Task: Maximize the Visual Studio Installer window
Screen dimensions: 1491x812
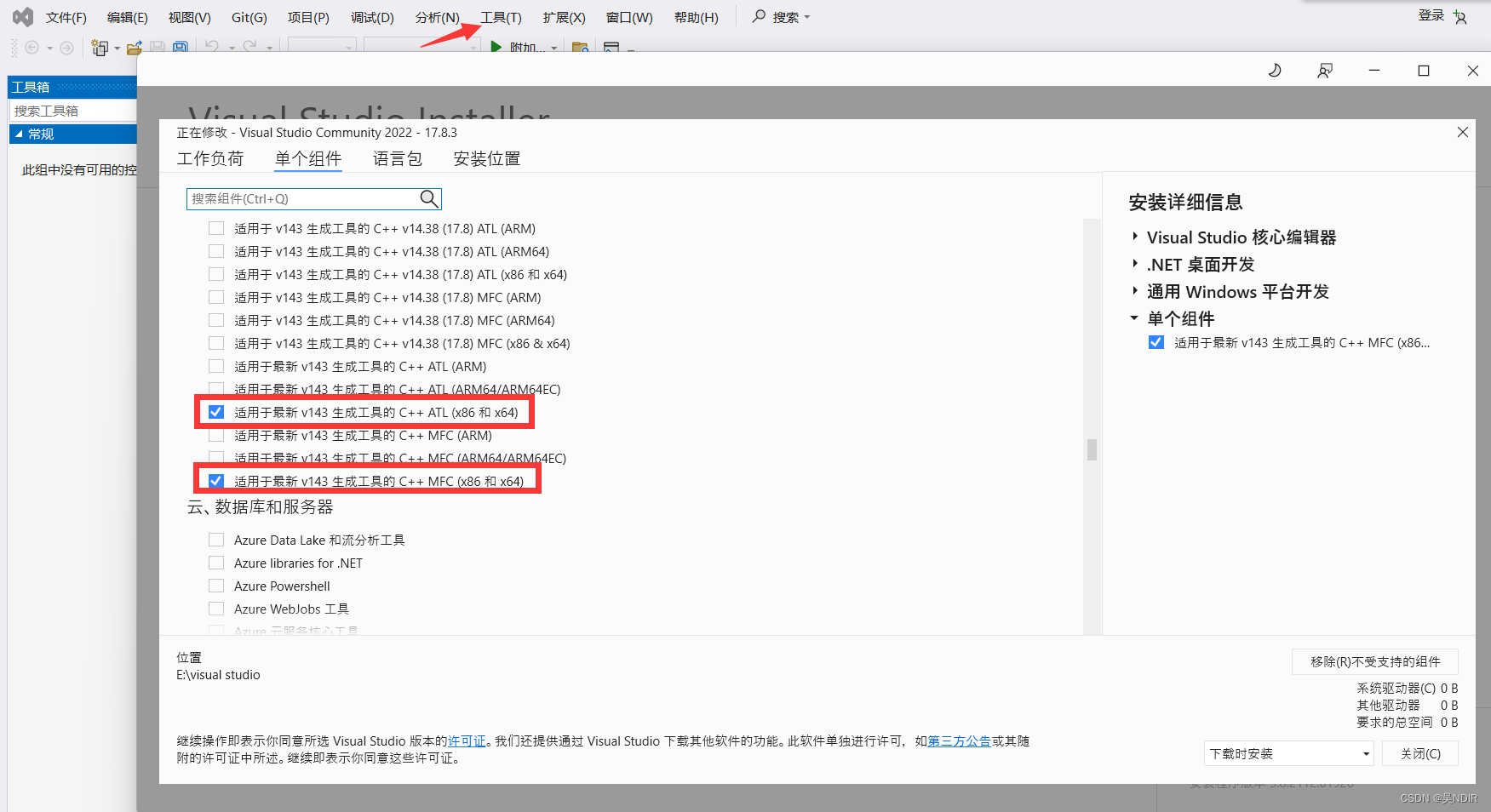Action: click(1424, 71)
